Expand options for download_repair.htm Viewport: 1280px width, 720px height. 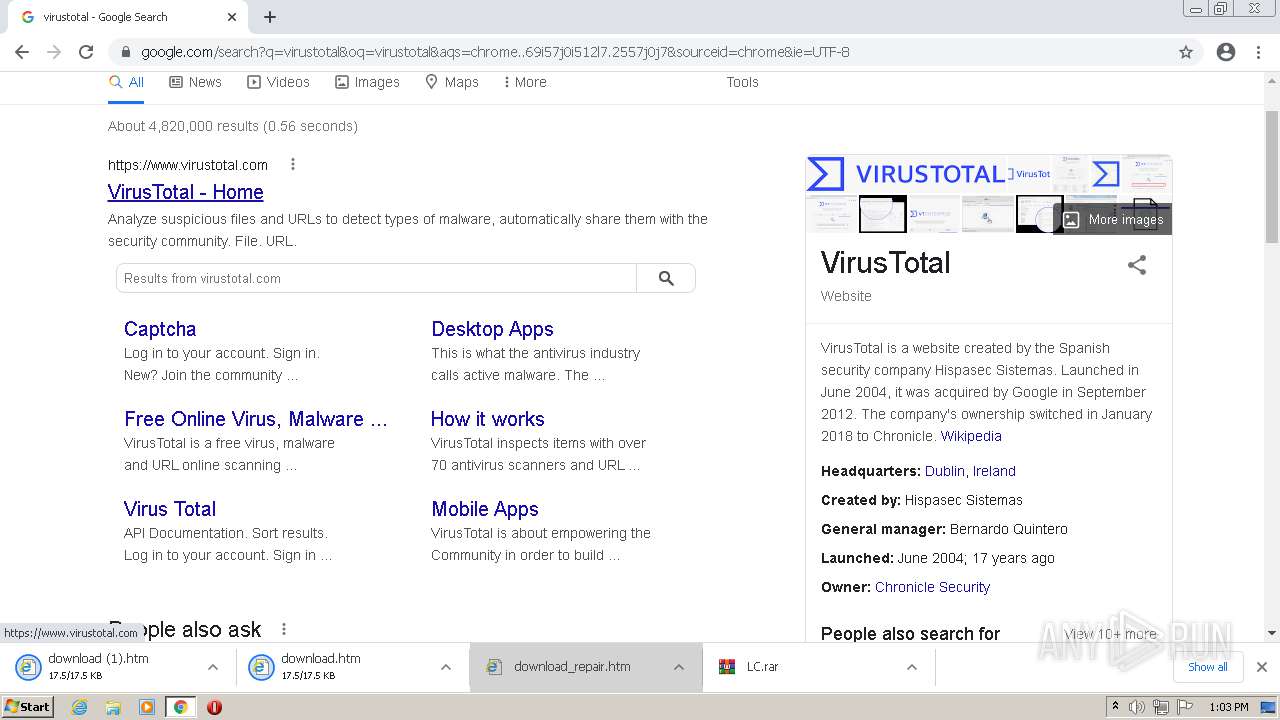coord(678,667)
